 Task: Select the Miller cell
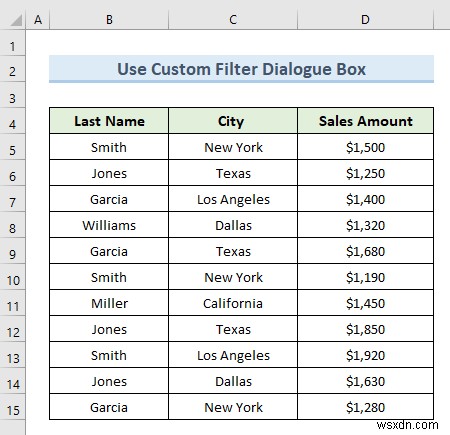[109, 303]
